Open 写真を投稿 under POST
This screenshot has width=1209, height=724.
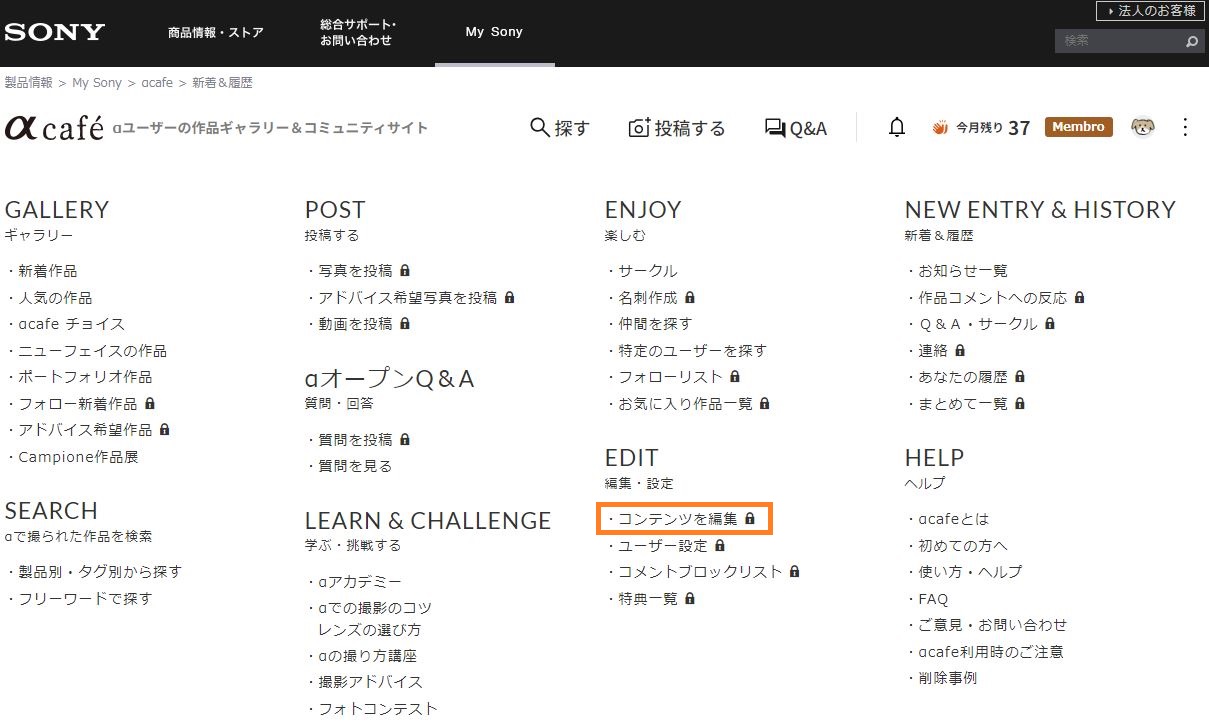point(355,271)
